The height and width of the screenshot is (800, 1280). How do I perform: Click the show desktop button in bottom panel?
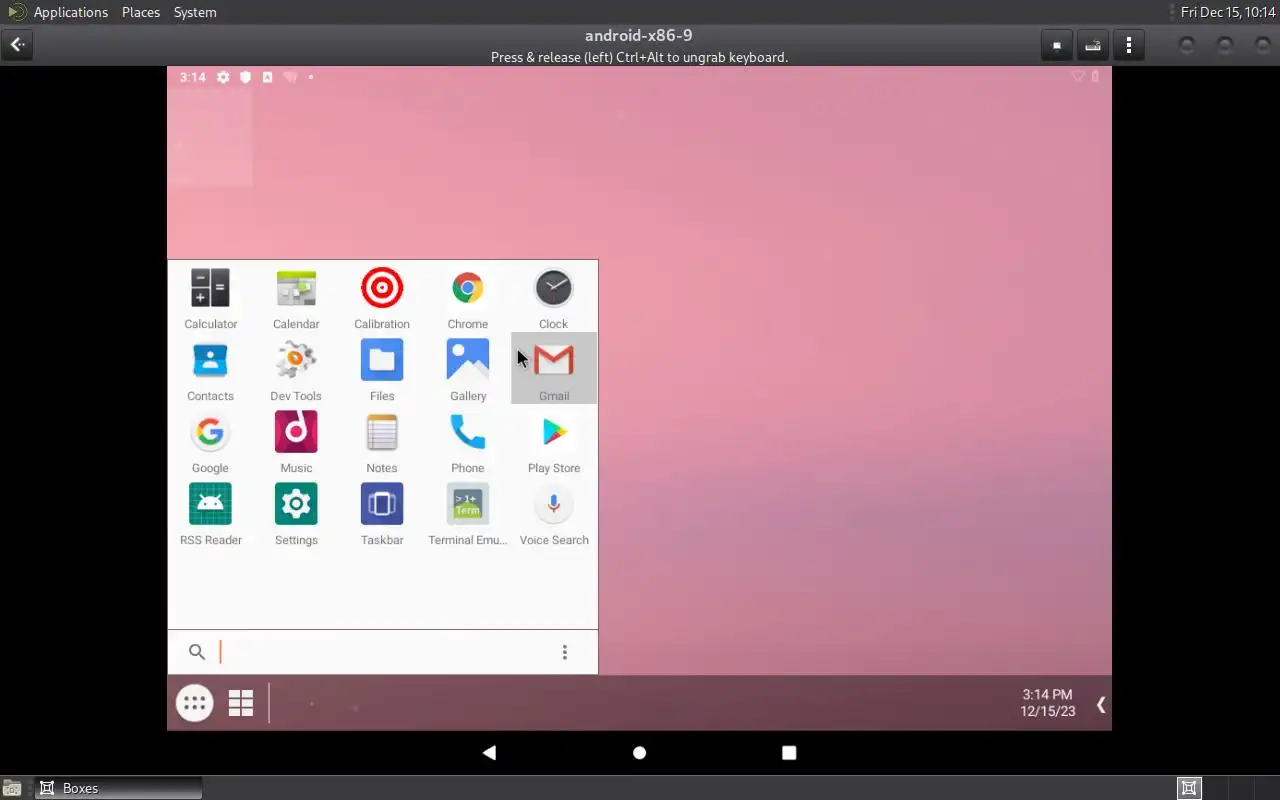coord(11,788)
